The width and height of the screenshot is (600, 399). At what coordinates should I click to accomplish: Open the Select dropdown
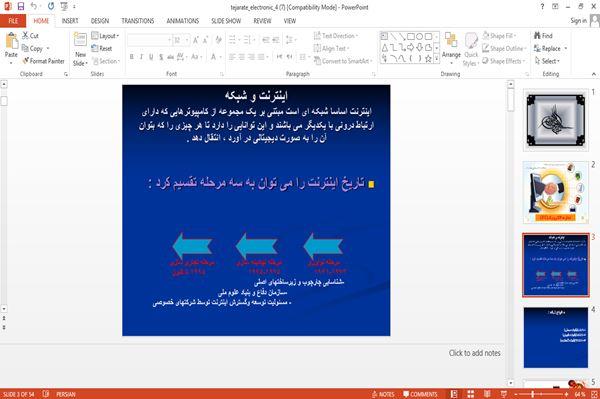[547, 61]
